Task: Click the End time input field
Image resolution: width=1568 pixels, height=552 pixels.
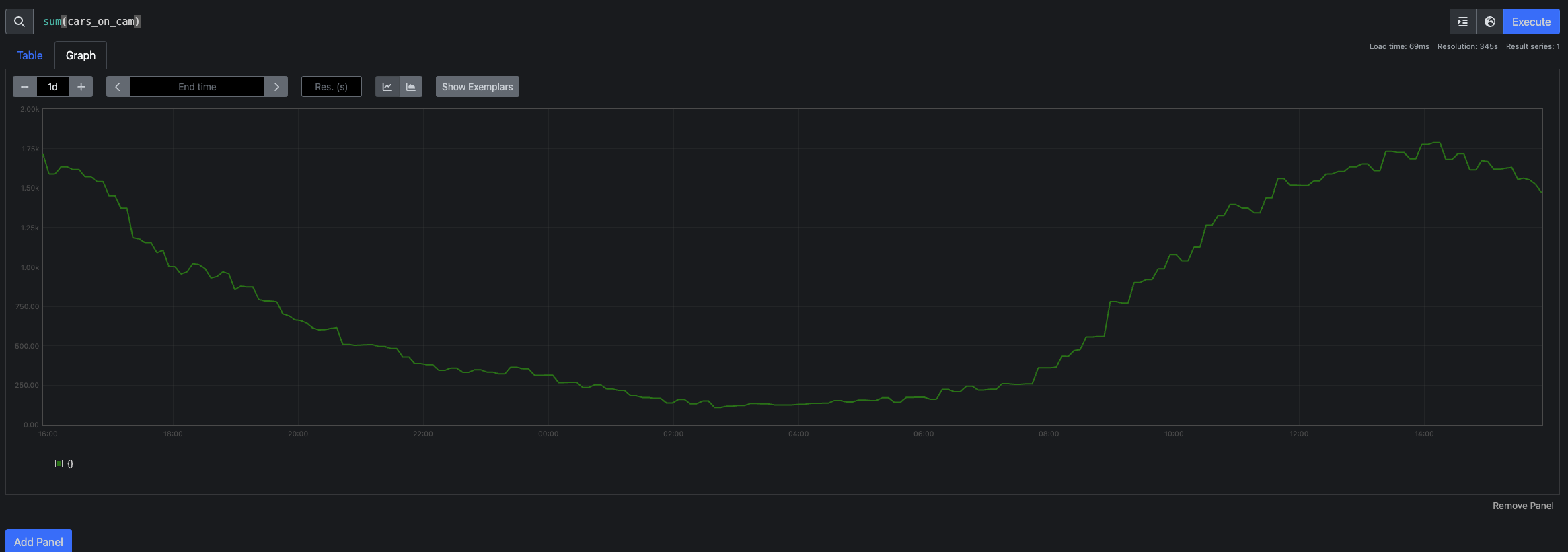Action: pyautogui.click(x=197, y=87)
